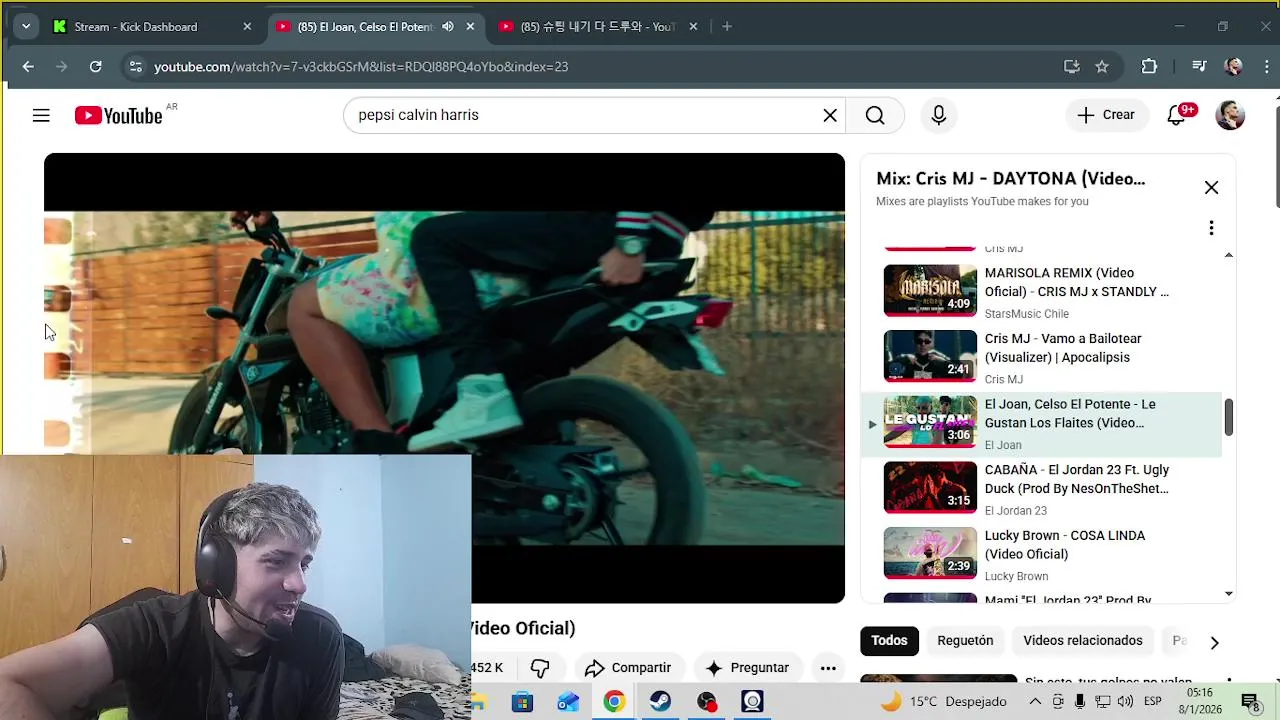This screenshot has height=720, width=1280.
Task: Click the ESP language indicator
Action: click(1152, 702)
